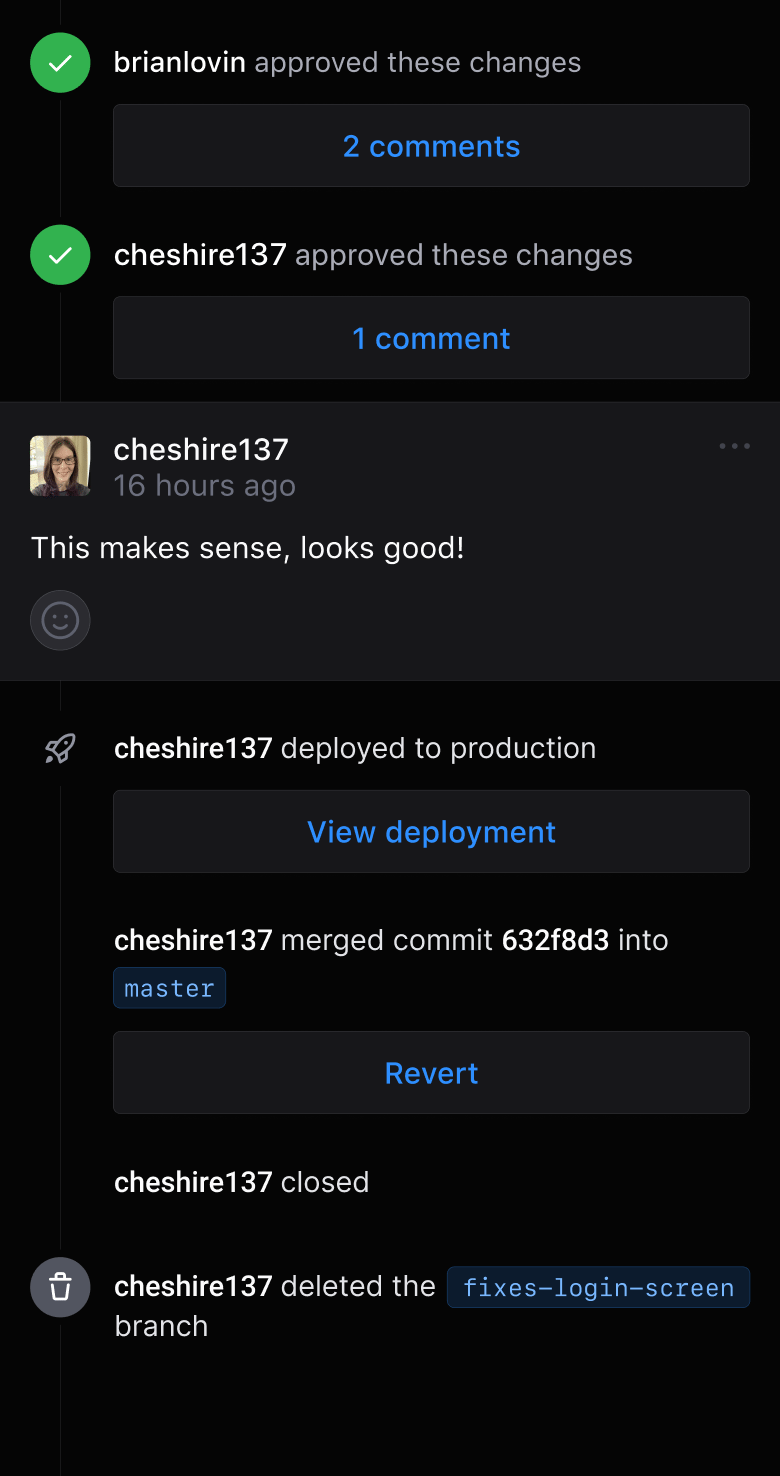Open the fixes-login-screen branch label
Image resolution: width=780 pixels, height=1476 pixels.
tap(598, 1287)
